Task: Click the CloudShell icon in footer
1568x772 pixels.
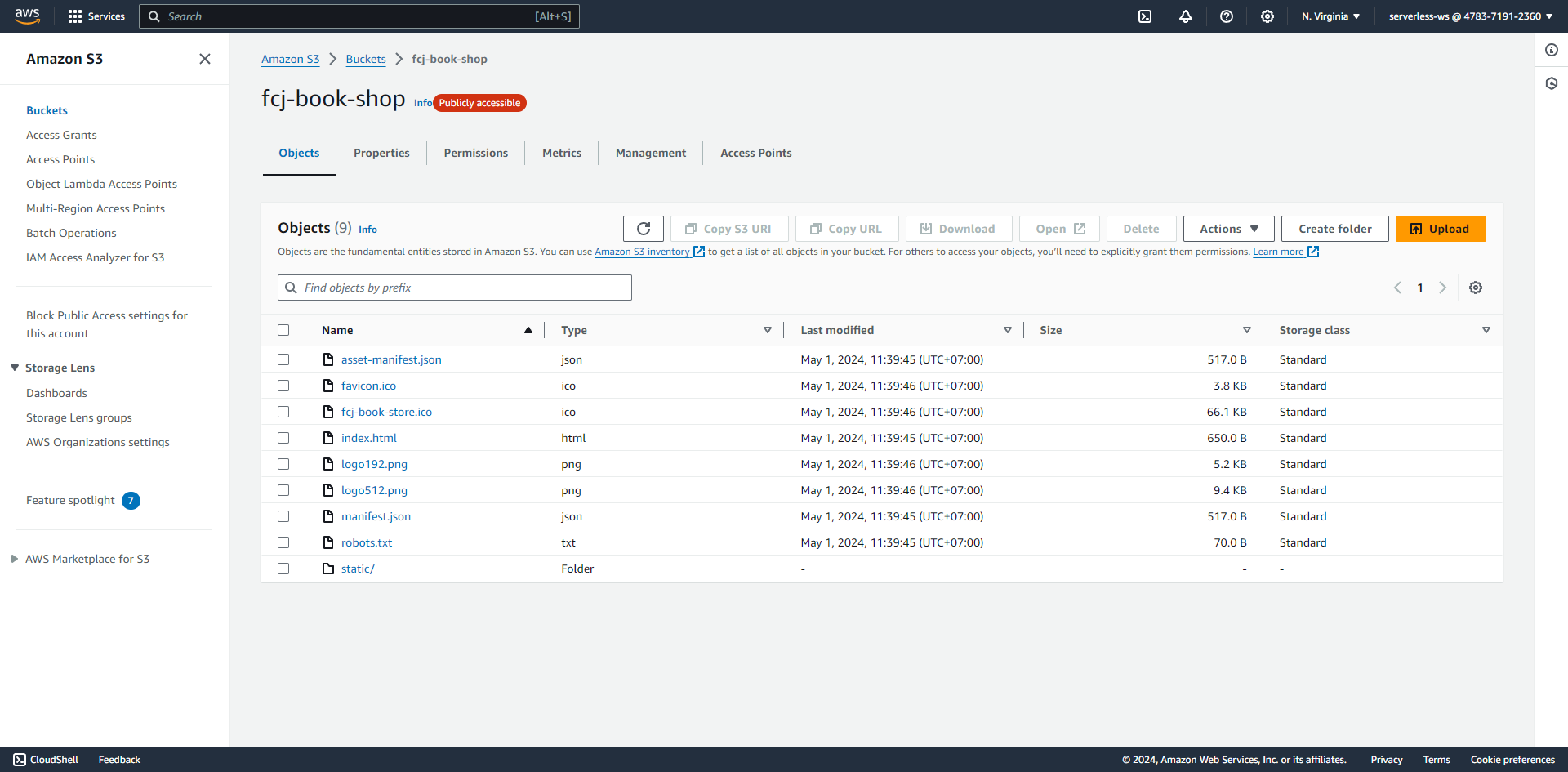Action: tap(20, 760)
